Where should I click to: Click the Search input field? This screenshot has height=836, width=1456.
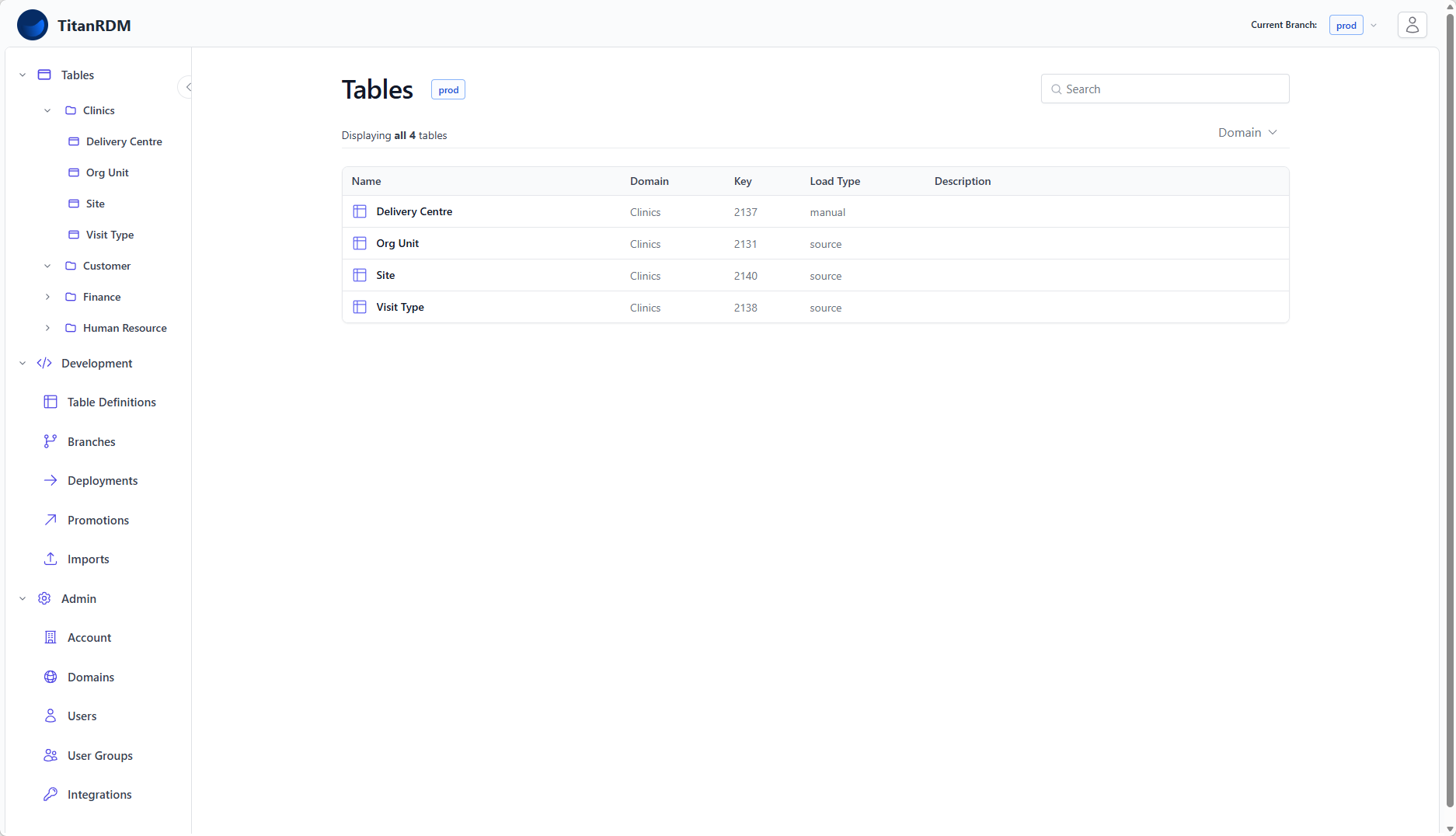[x=1165, y=89]
